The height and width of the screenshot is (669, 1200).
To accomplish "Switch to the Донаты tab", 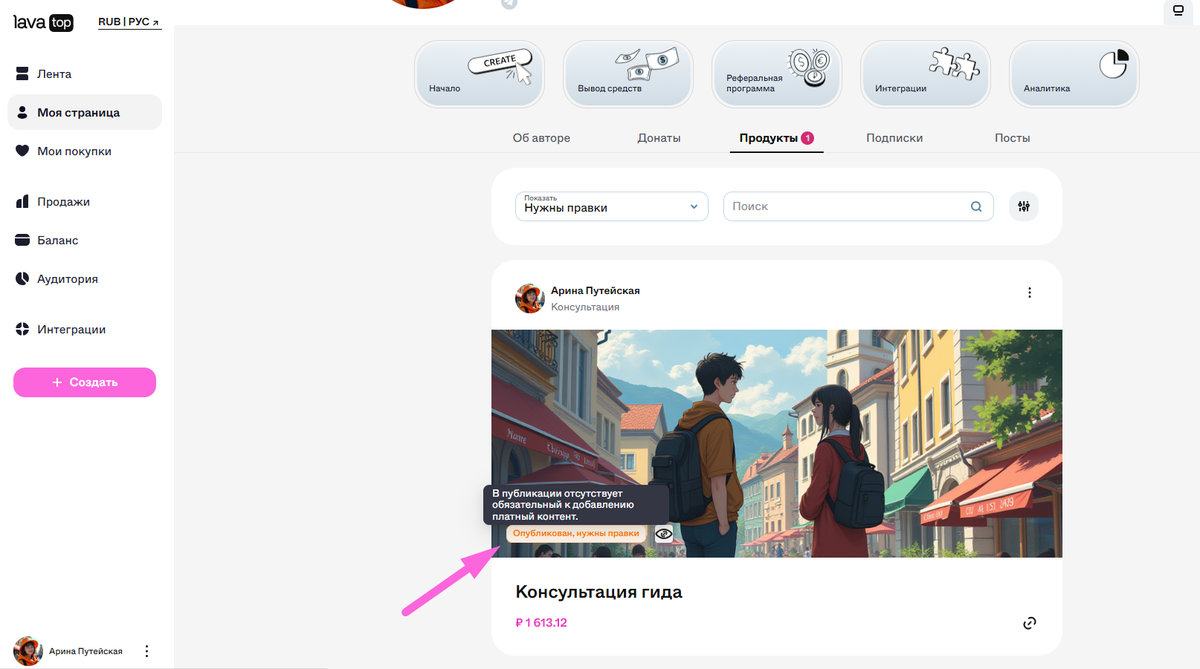I will tap(659, 138).
